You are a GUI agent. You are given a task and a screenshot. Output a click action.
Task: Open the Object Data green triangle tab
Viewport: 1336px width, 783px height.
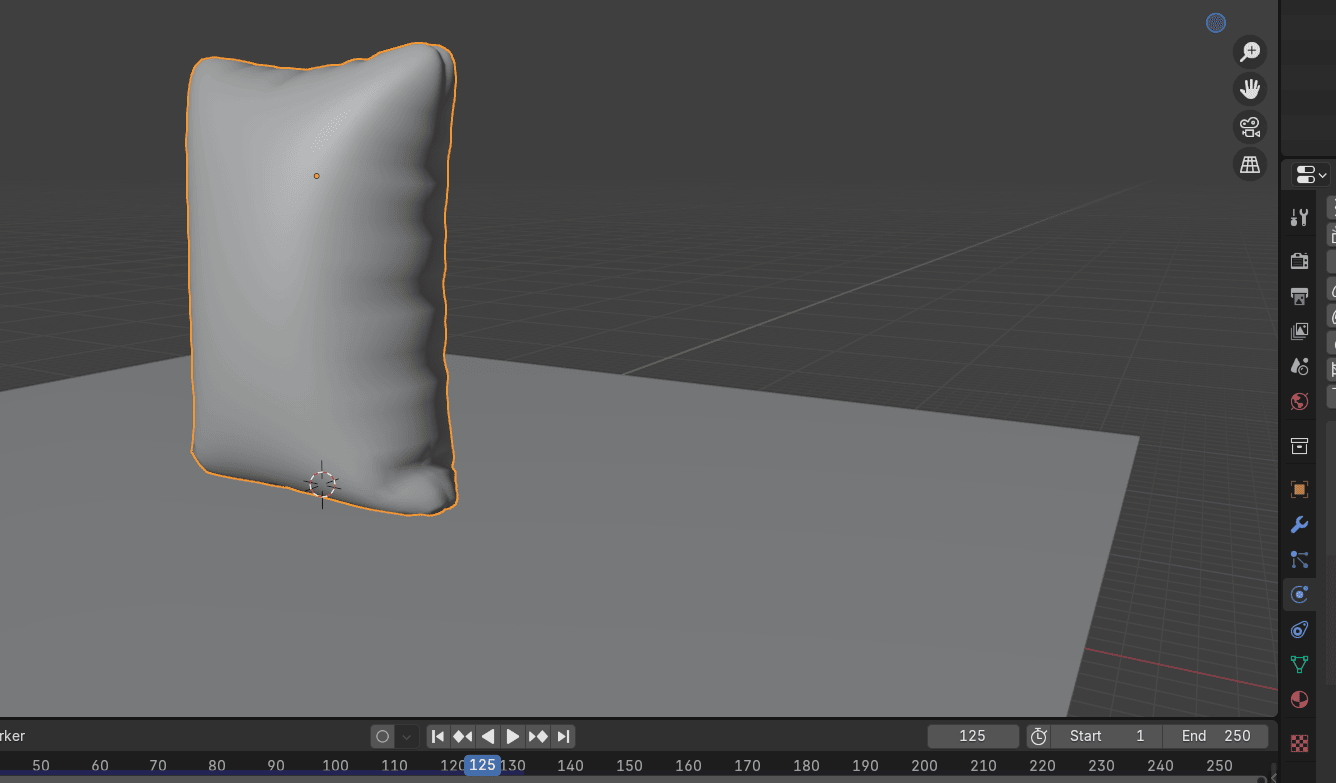click(1299, 664)
